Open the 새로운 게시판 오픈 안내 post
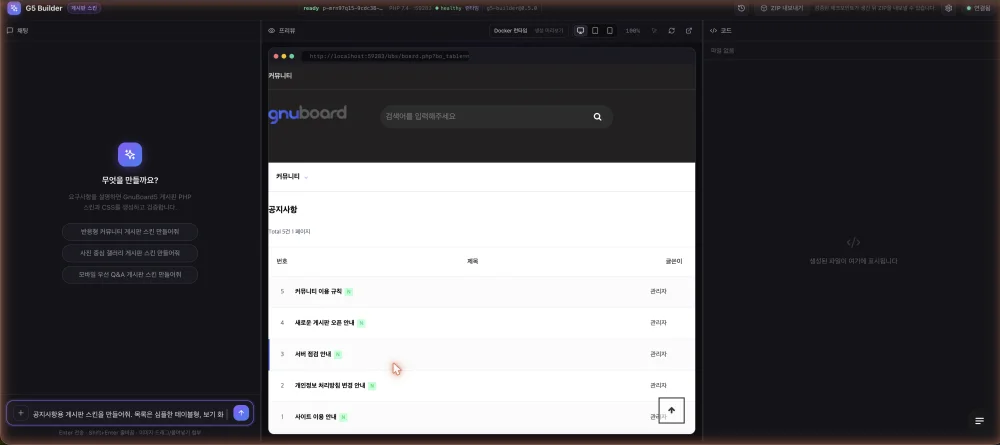This screenshot has width=1000, height=445. click(325, 323)
